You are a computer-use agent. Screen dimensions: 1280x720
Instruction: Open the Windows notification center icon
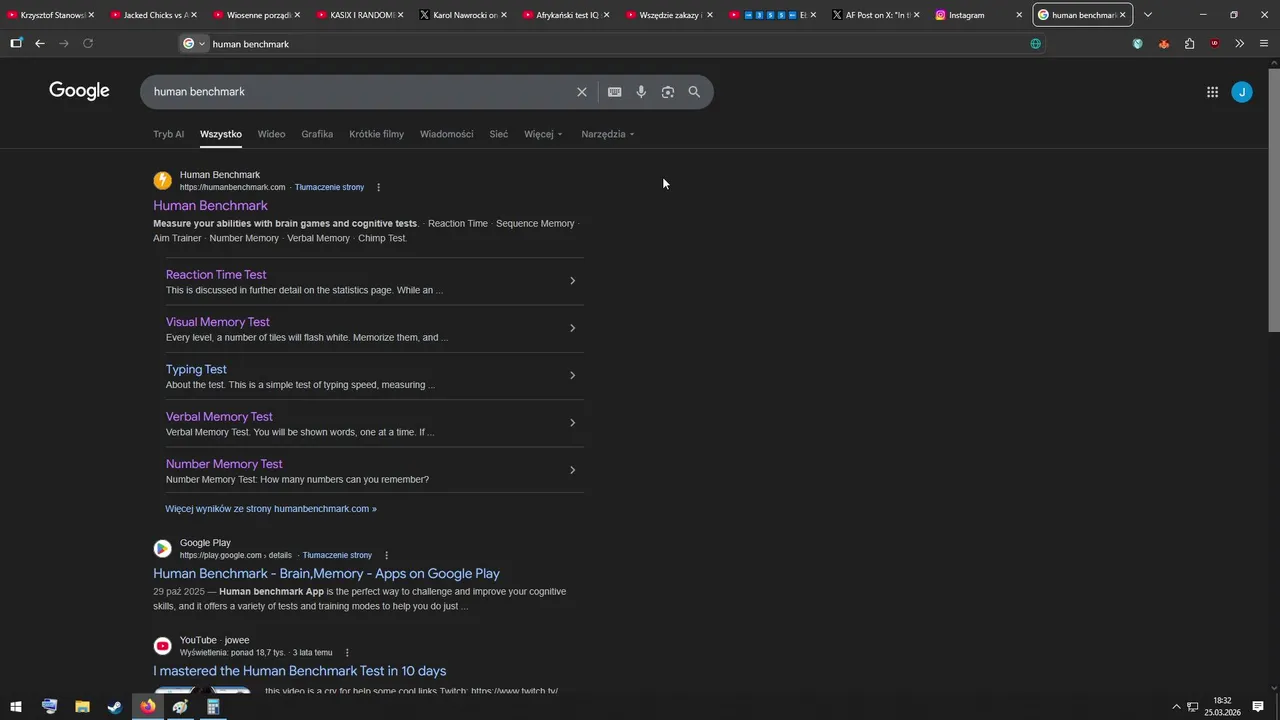click(1258, 707)
